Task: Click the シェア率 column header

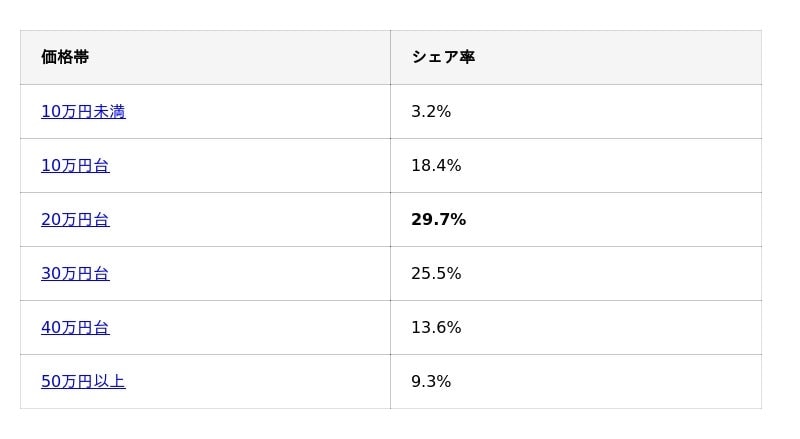Action: point(443,58)
